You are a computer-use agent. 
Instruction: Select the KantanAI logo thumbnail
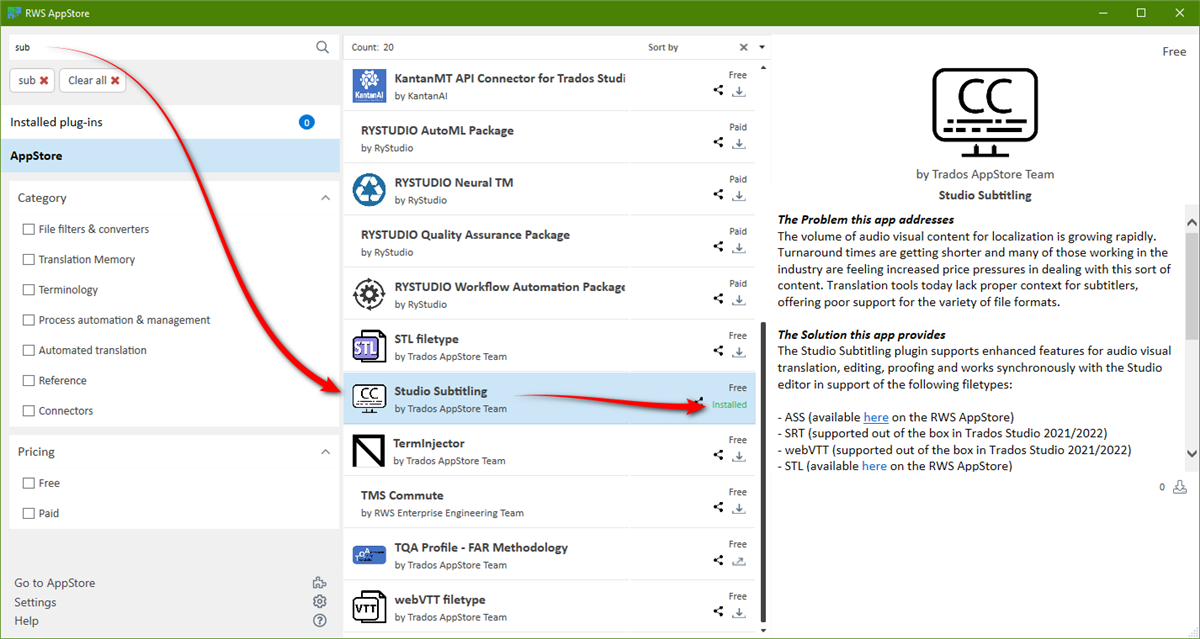pos(369,85)
